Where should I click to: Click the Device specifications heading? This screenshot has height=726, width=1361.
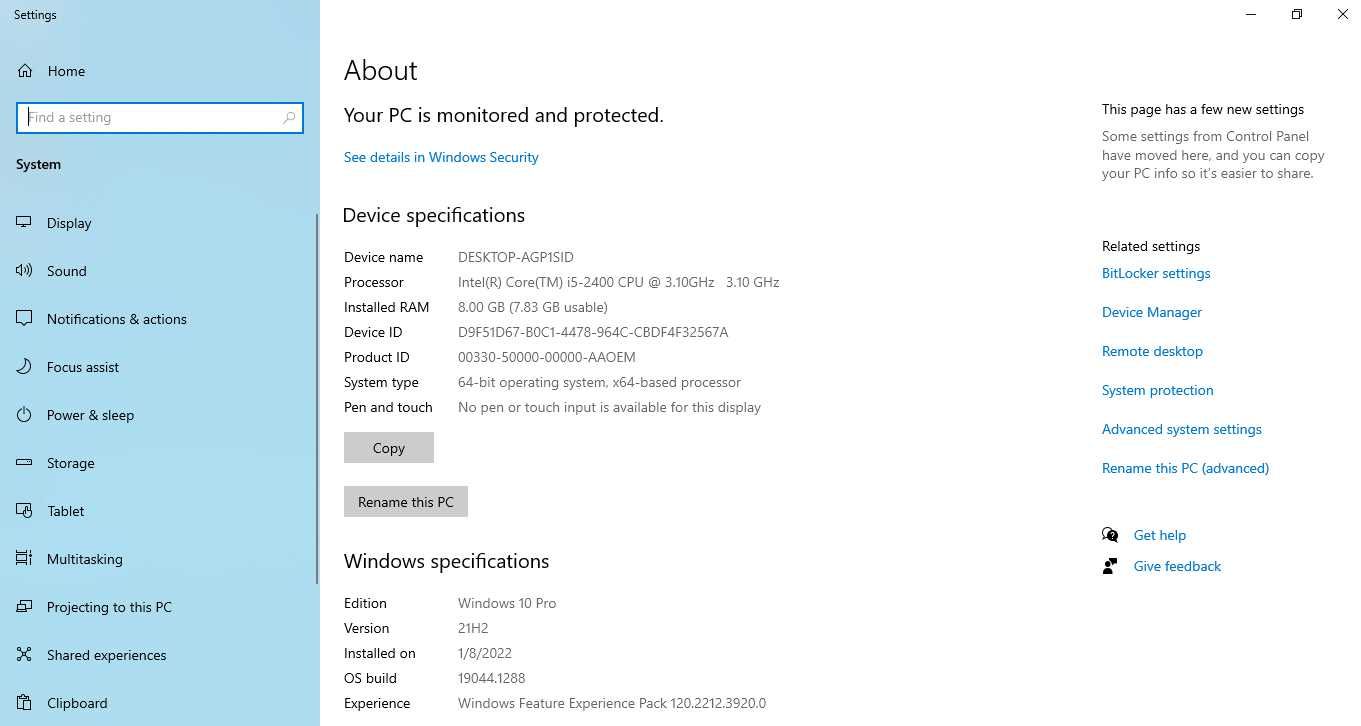coord(434,215)
